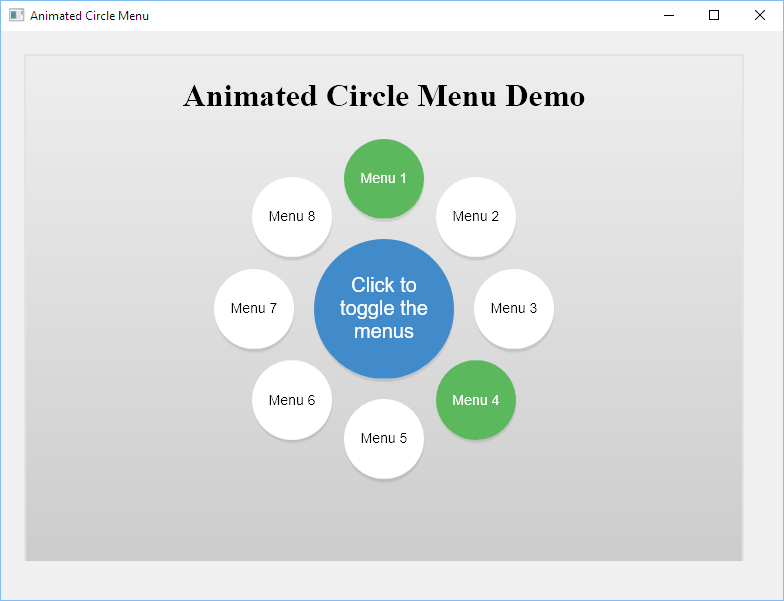The image size is (784, 601).
Task: Close the Animated Circle Menu window
Action: (x=760, y=16)
